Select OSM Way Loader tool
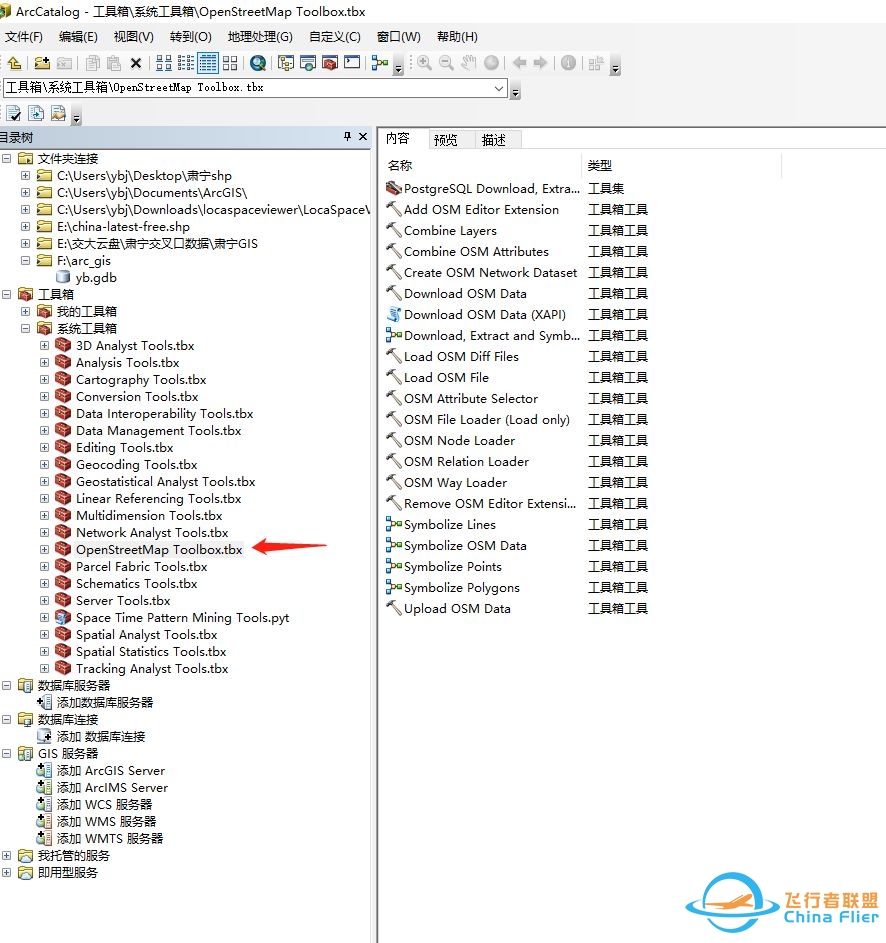886x943 pixels. coord(455,482)
